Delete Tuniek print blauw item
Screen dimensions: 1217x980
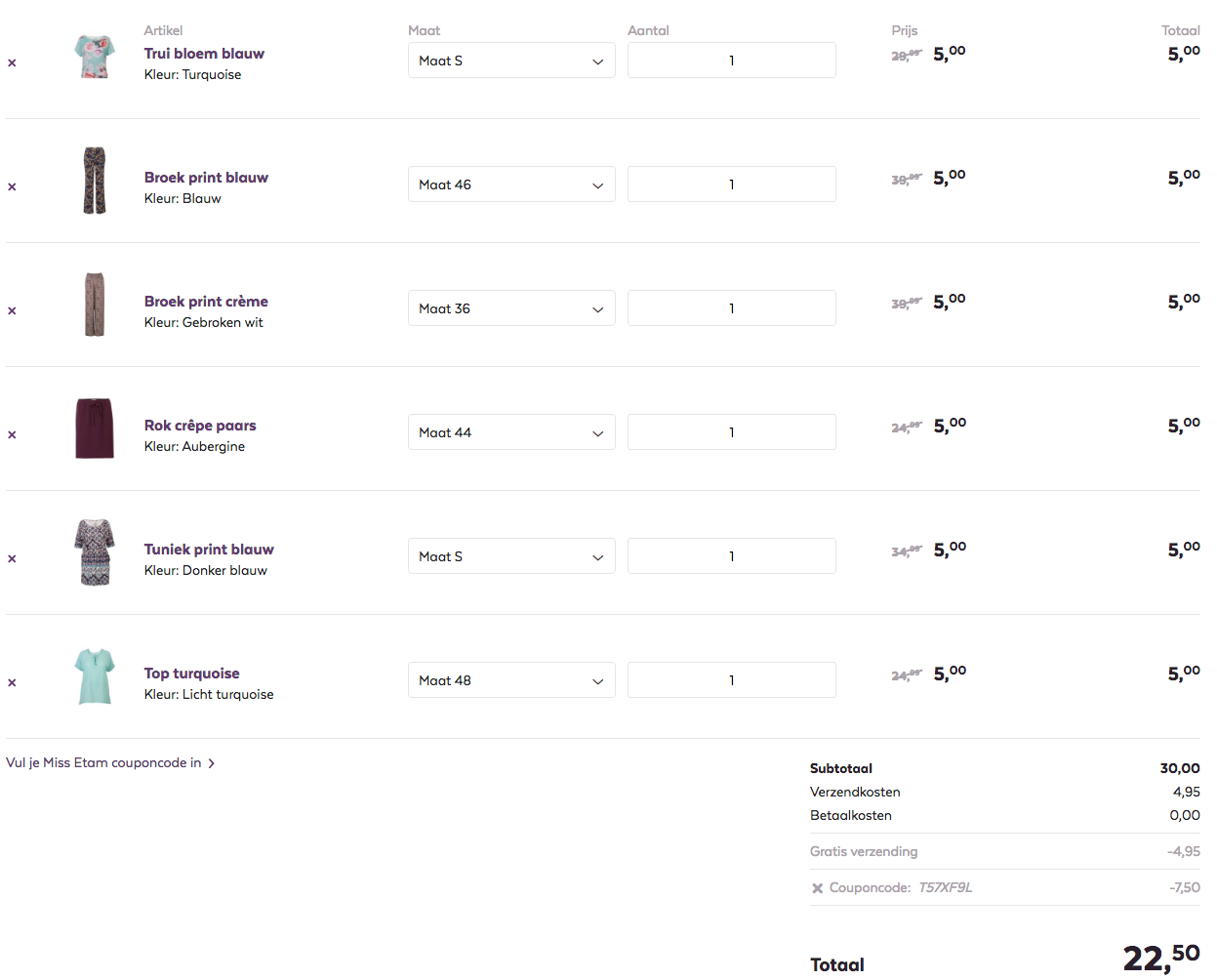12,558
